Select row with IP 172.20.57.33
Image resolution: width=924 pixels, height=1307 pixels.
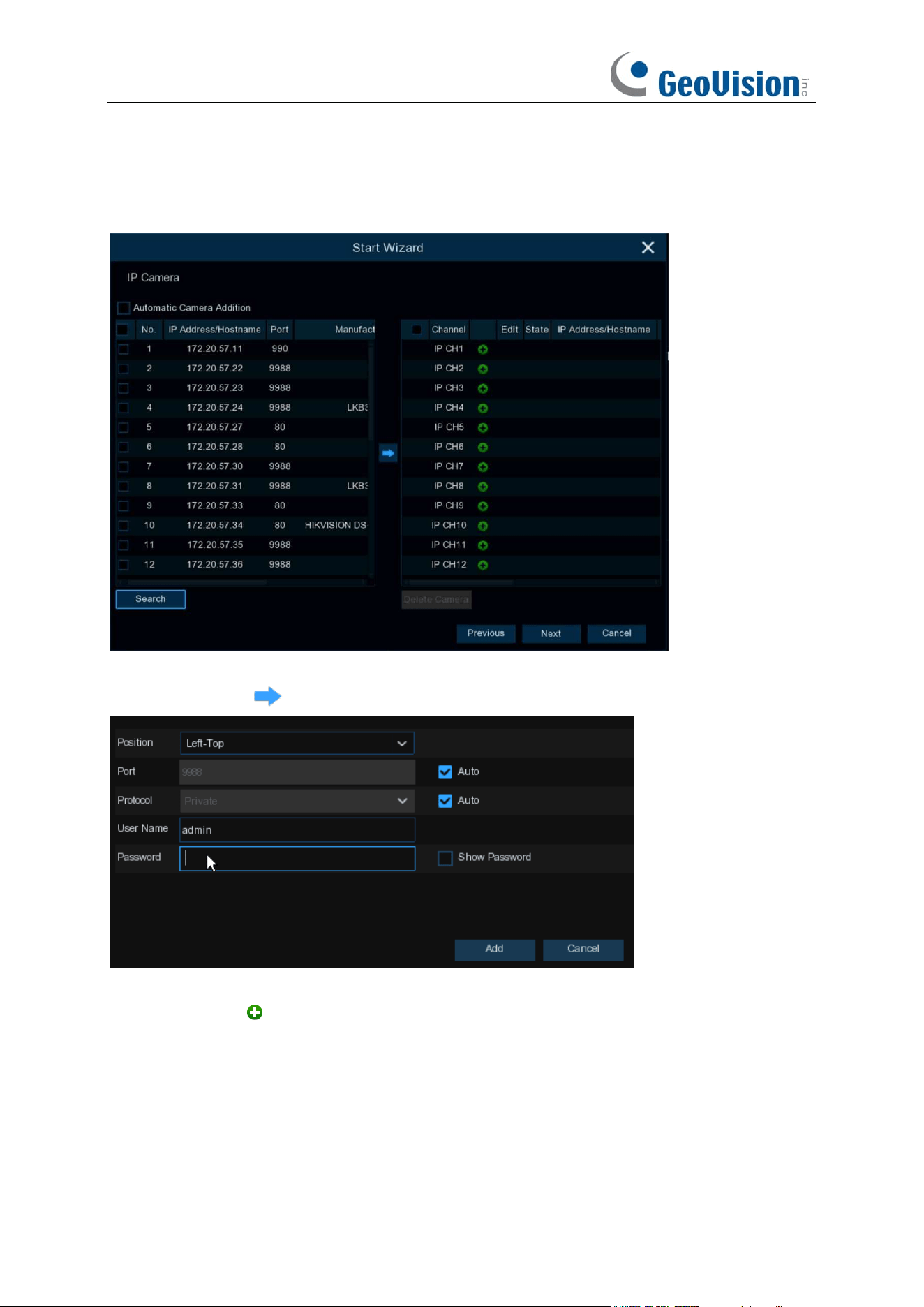tap(242, 505)
